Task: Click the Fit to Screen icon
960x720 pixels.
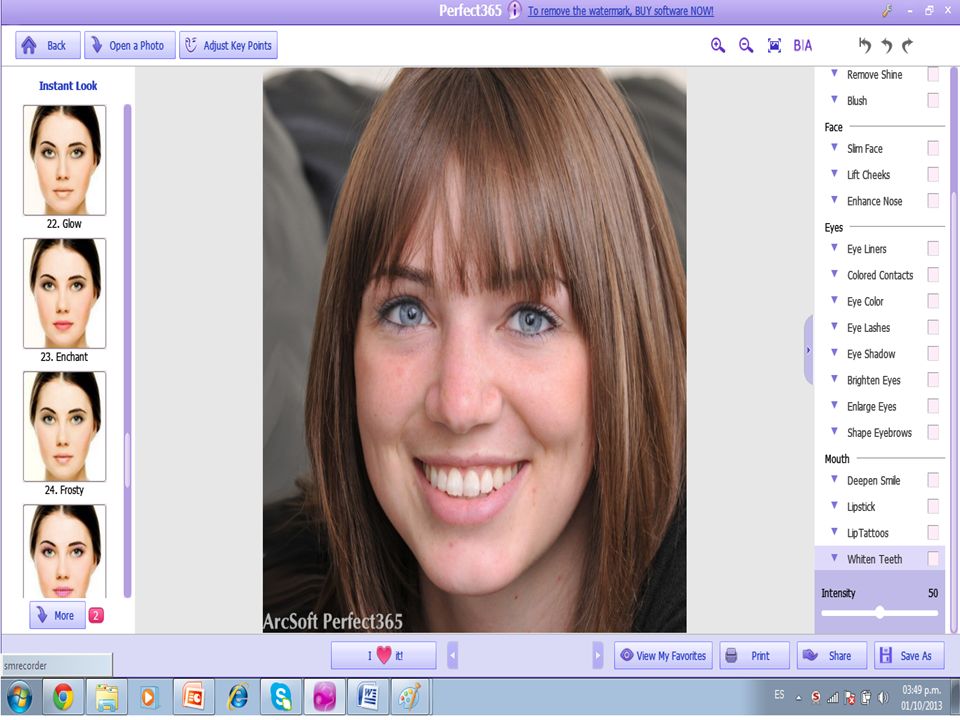Action: point(774,45)
